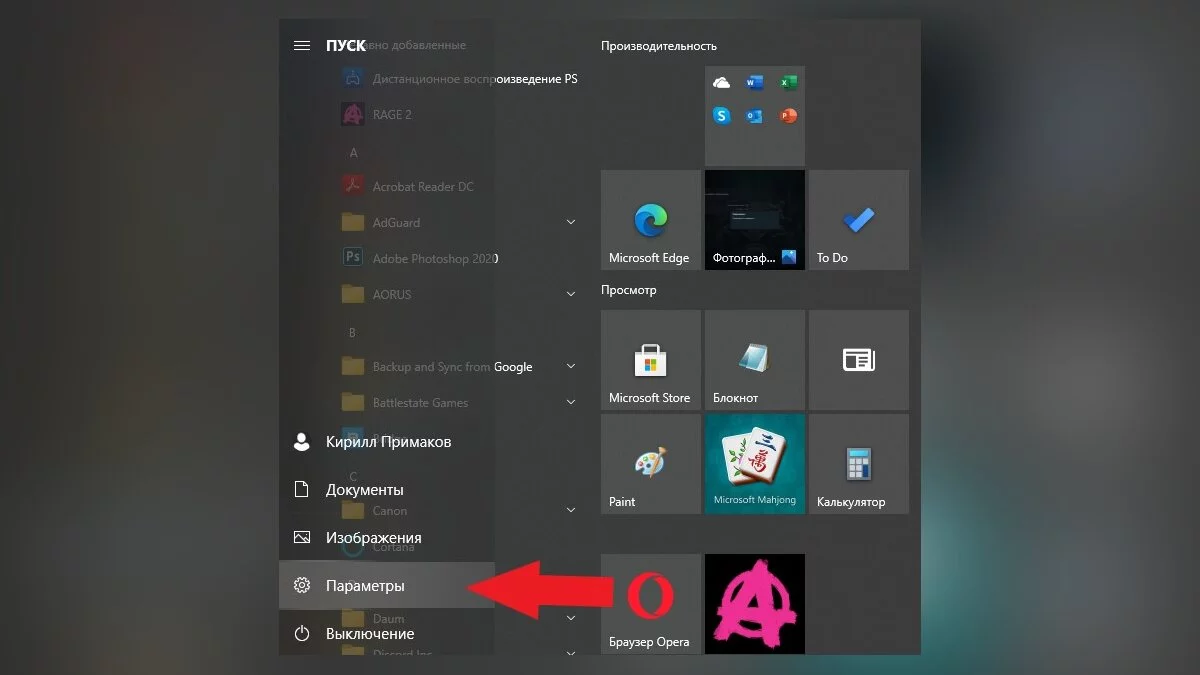
Task: Click the Просмотр group heading
Action: pyautogui.click(x=629, y=290)
